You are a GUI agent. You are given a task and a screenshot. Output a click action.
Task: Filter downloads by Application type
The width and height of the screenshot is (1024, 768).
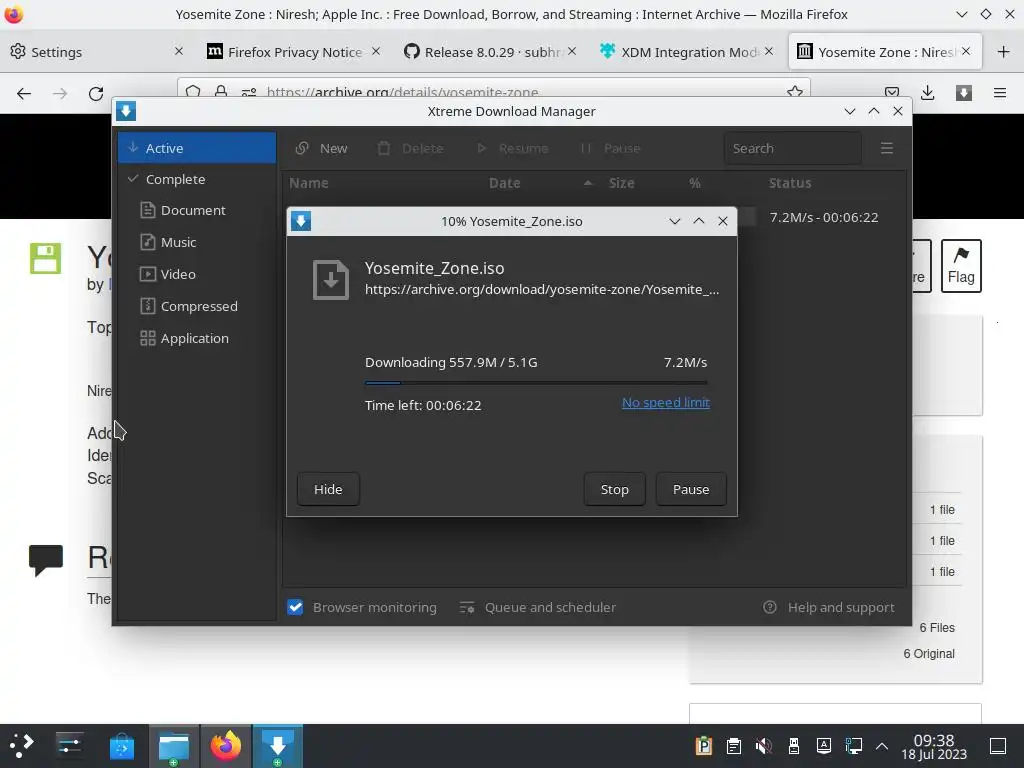[x=185, y=338]
